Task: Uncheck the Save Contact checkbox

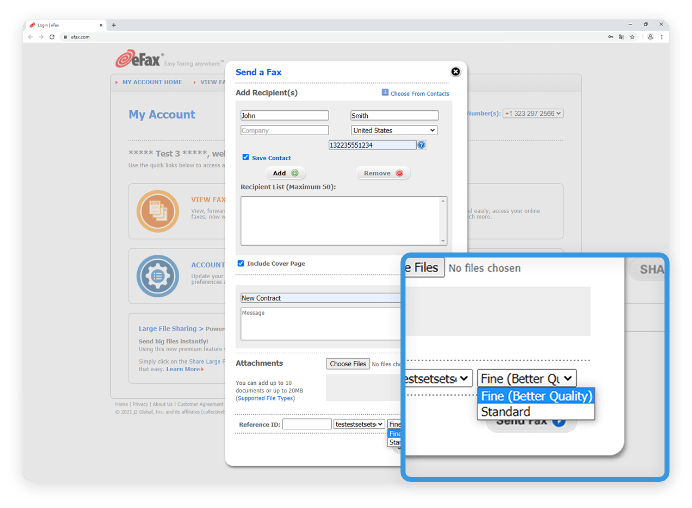Action: coord(246,157)
